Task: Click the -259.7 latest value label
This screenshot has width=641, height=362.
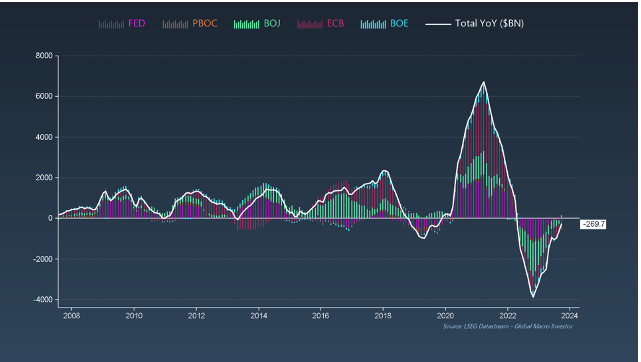Action: [593, 224]
